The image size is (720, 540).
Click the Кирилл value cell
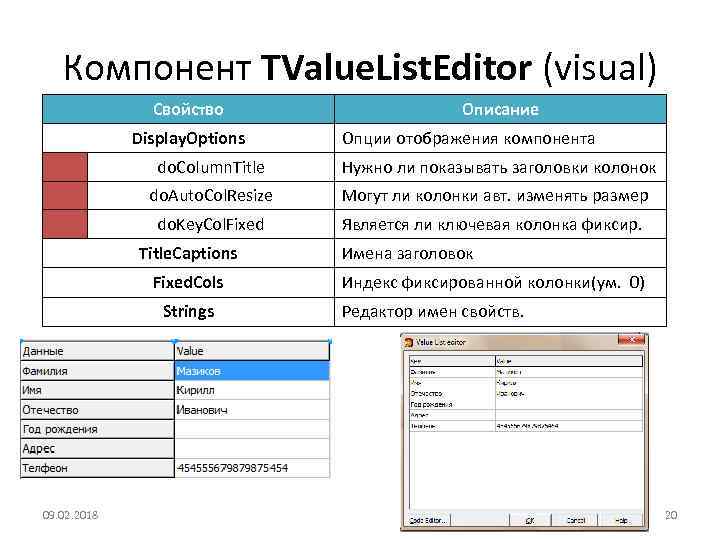click(x=252, y=390)
